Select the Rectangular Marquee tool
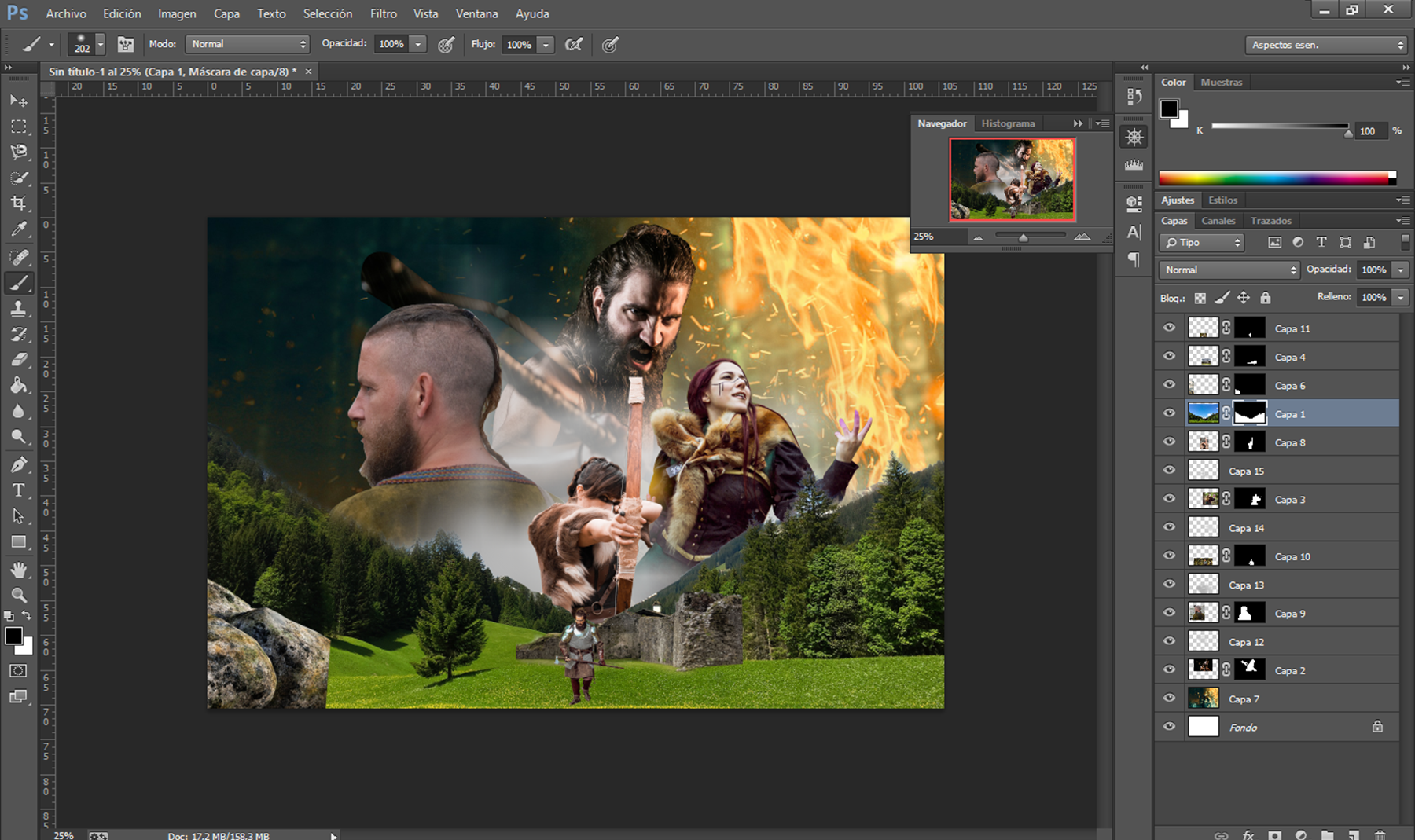The width and height of the screenshot is (1415, 840). (19, 127)
